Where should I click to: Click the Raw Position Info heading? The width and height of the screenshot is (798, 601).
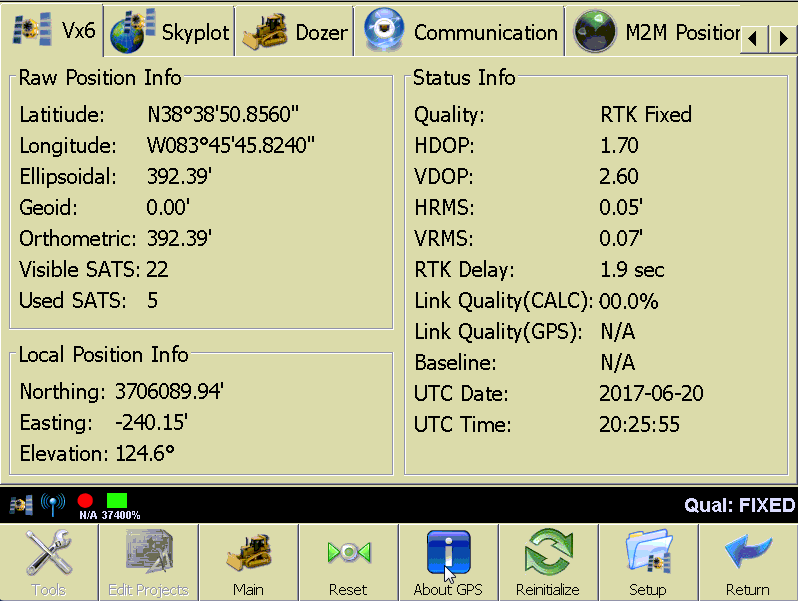(100, 78)
